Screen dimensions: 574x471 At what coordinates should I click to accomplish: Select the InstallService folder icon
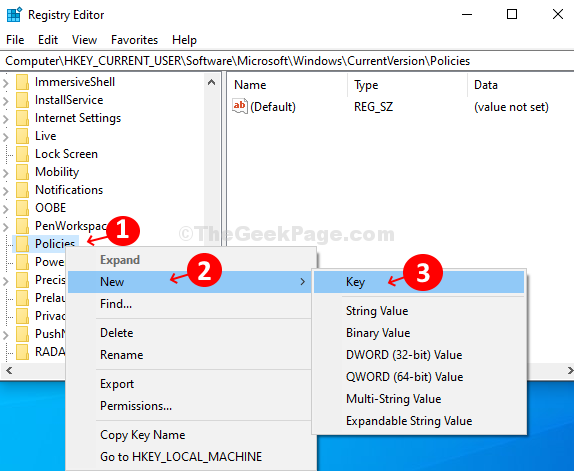click(22, 100)
